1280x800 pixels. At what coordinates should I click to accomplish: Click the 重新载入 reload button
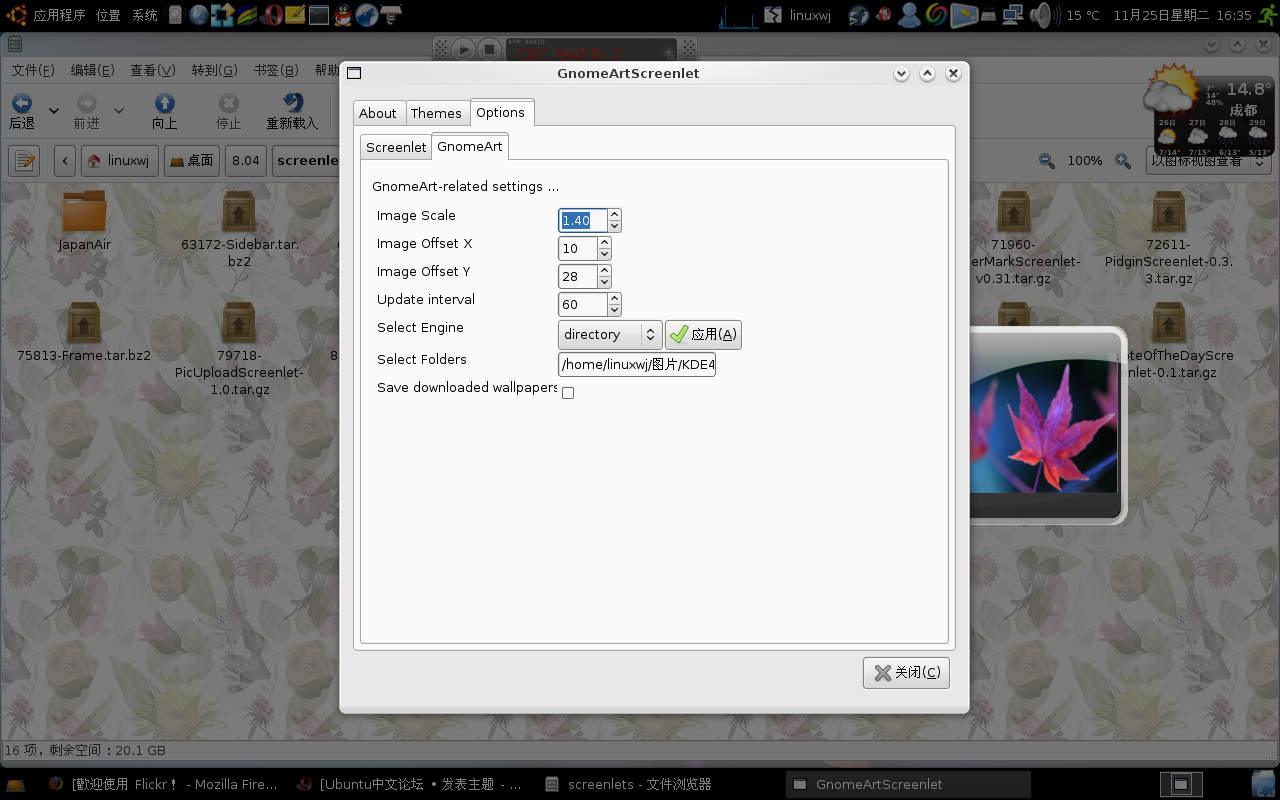[292, 111]
